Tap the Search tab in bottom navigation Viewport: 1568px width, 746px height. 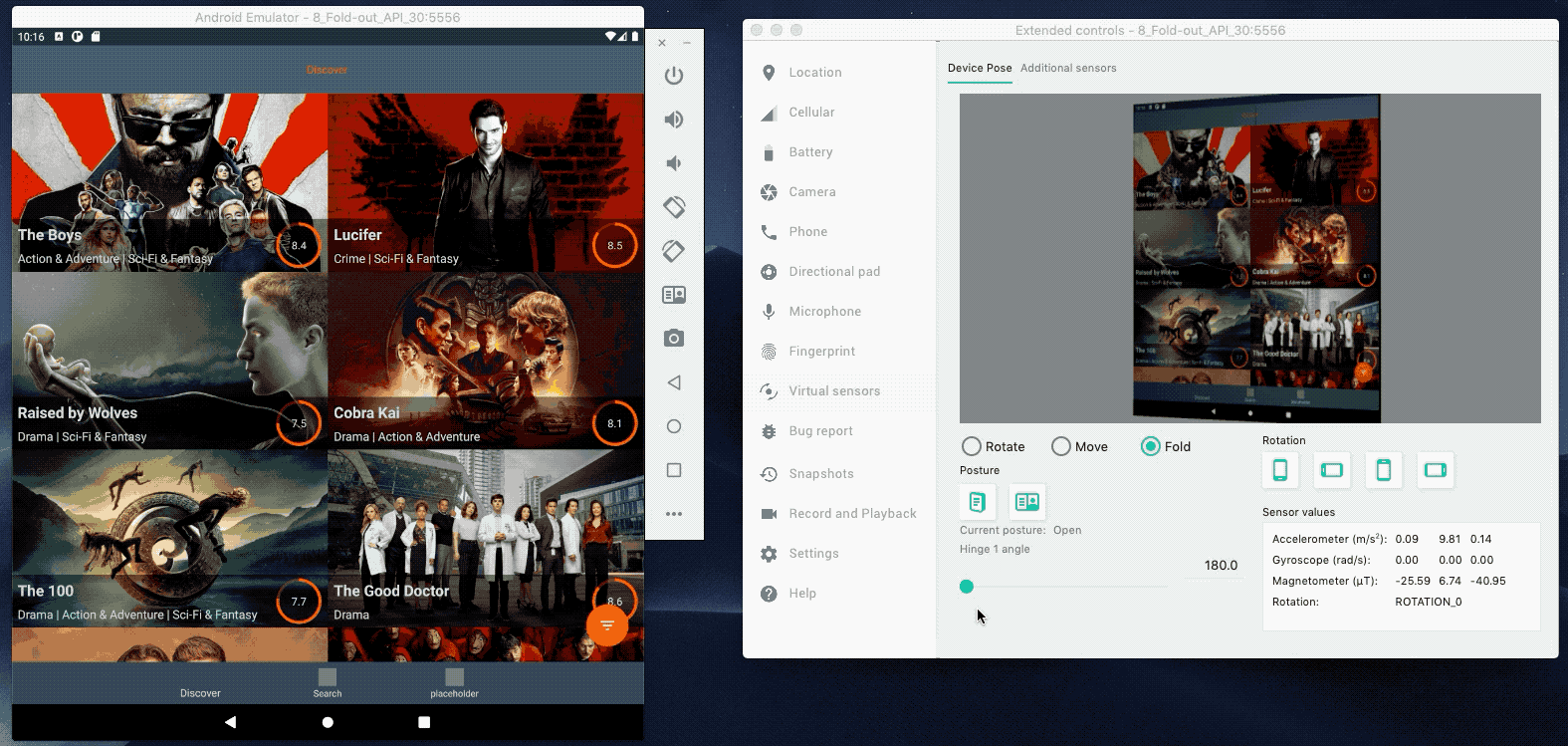tap(328, 683)
